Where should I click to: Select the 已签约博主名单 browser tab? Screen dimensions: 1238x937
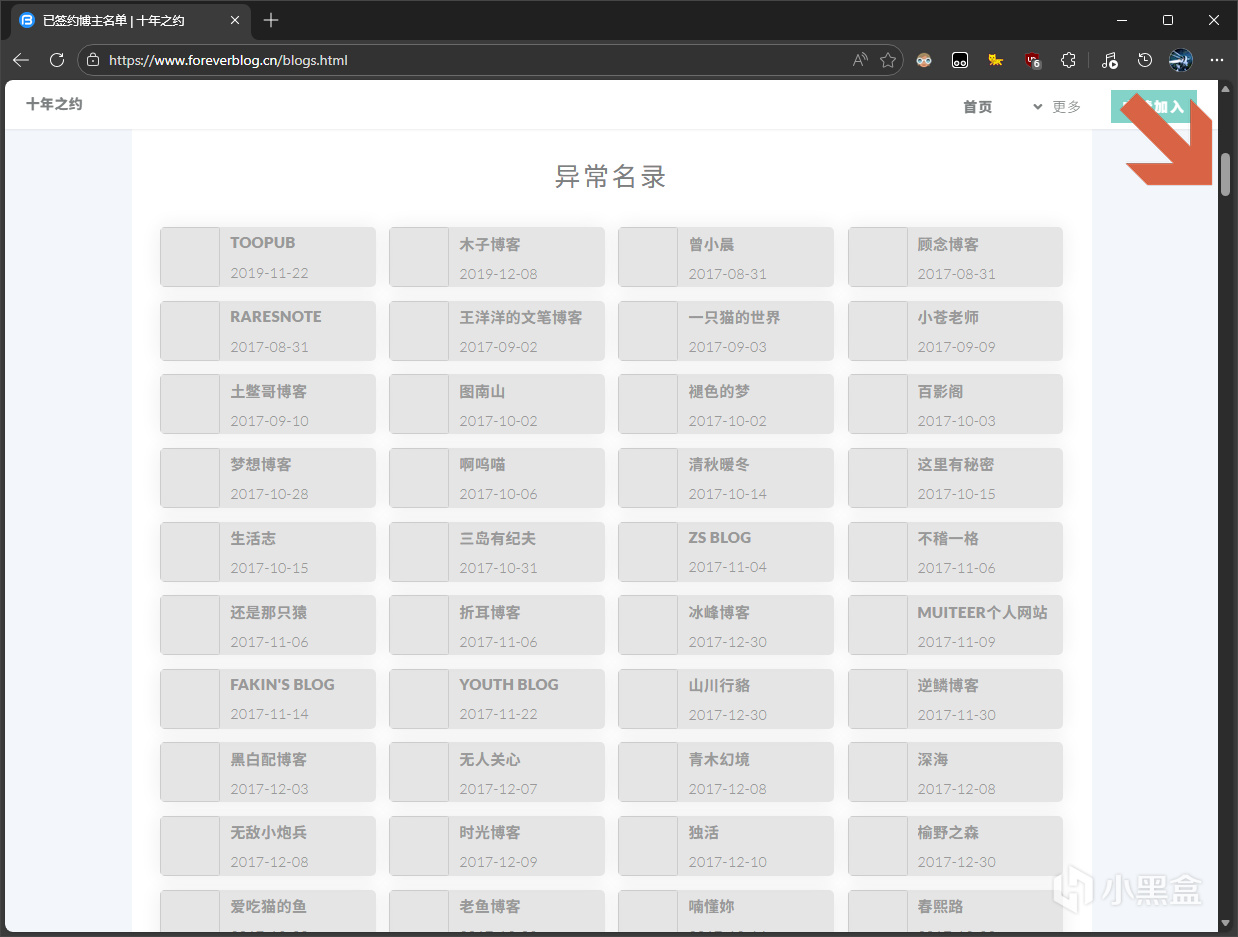coord(130,20)
